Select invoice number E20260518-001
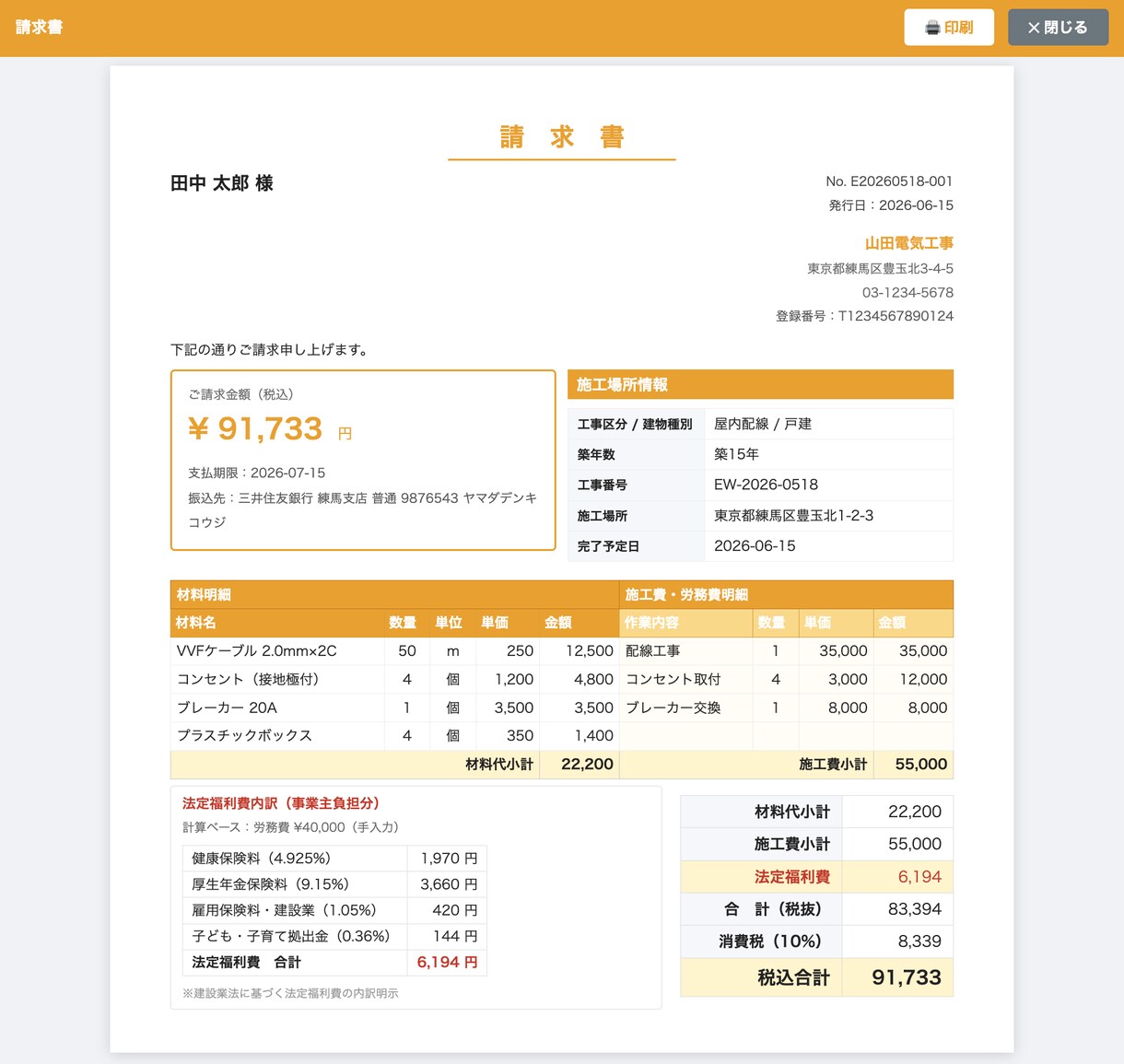1124x1064 pixels. (x=901, y=181)
